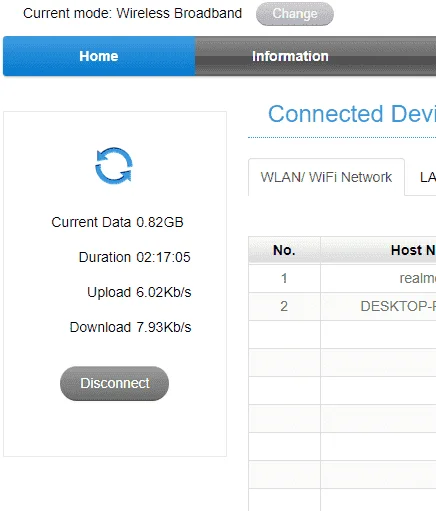Click the blue refresh sync icon

(114, 166)
